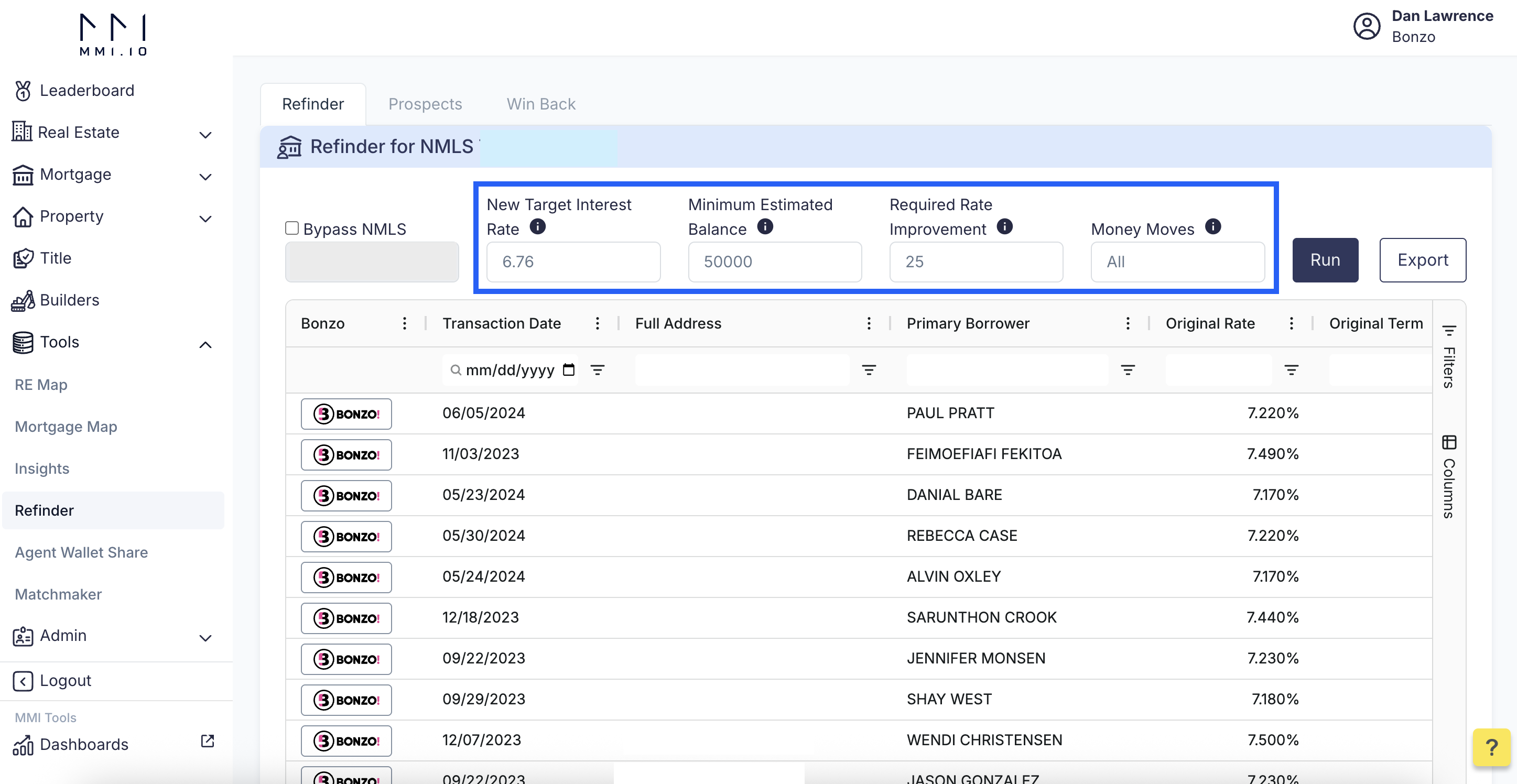This screenshot has height=784, width=1517.
Task: Click the Required Rate Improvement field
Action: click(977, 262)
